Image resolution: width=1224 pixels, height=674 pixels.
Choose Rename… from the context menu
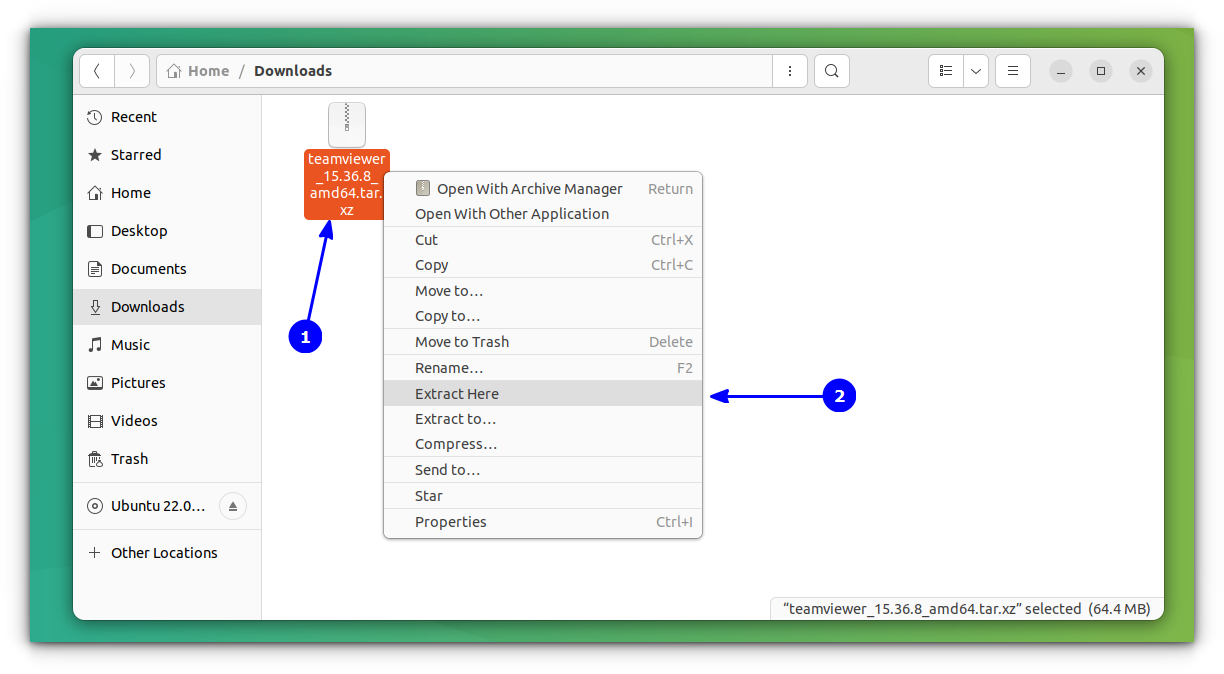pyautogui.click(x=543, y=368)
